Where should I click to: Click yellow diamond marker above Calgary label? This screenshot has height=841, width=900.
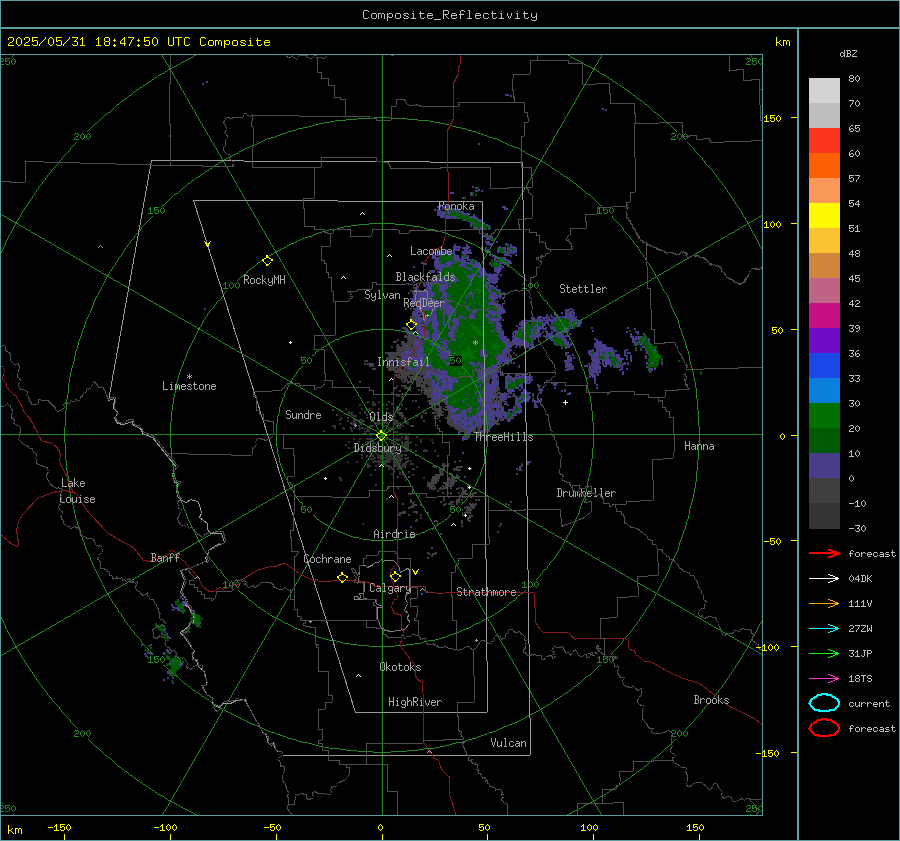[395, 576]
